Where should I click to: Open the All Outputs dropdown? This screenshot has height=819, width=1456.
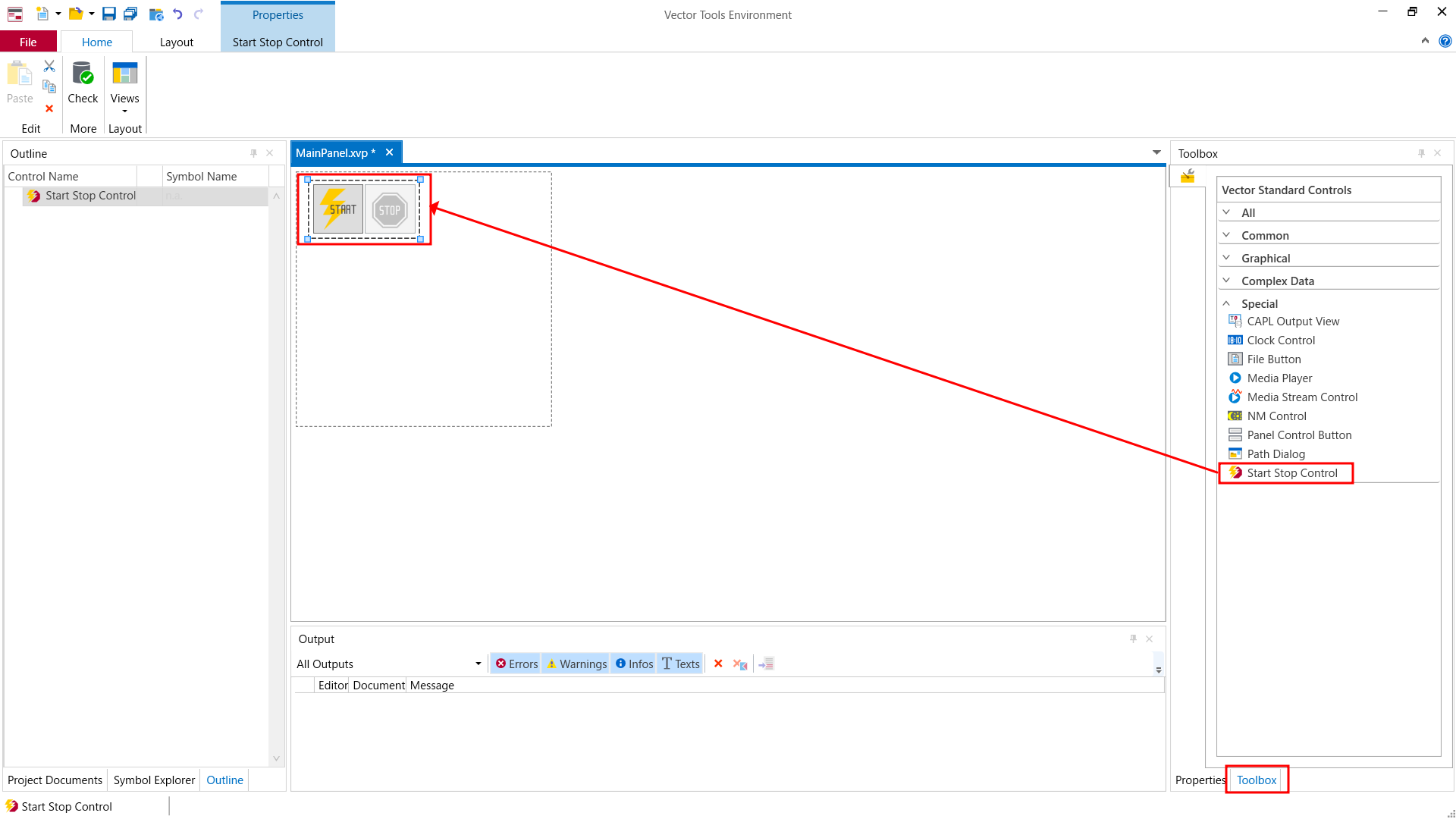[x=478, y=664]
